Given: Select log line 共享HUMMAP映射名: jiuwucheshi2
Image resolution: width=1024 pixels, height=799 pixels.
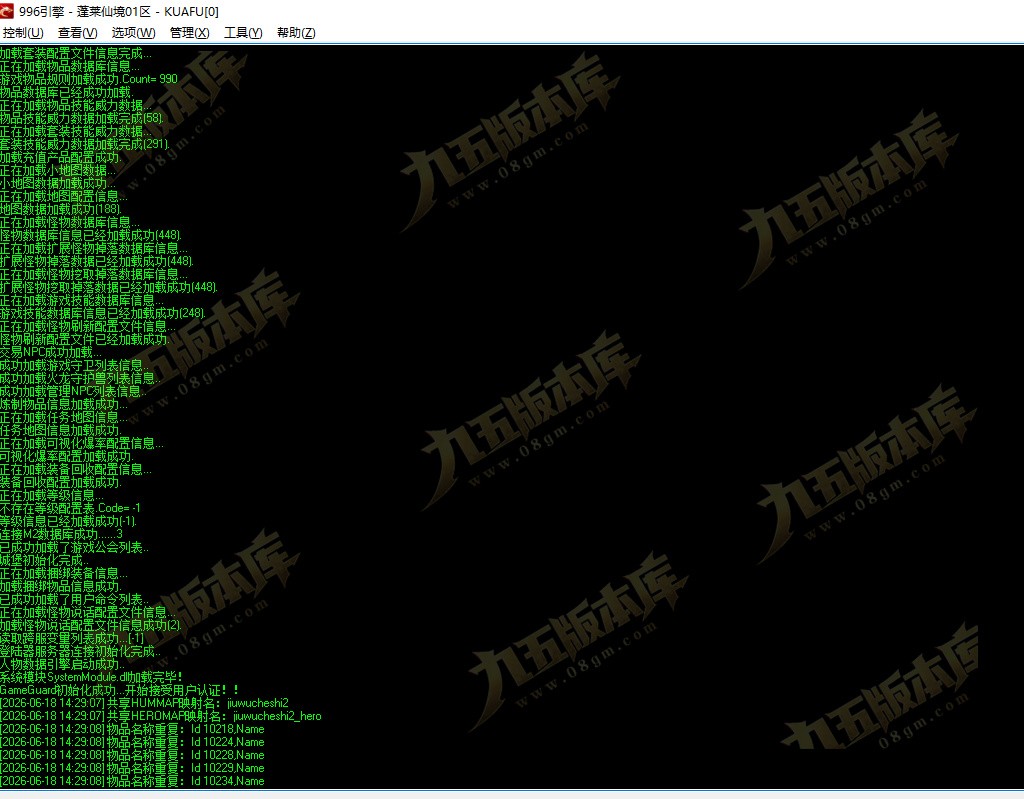Looking at the screenshot, I should coord(144,703).
